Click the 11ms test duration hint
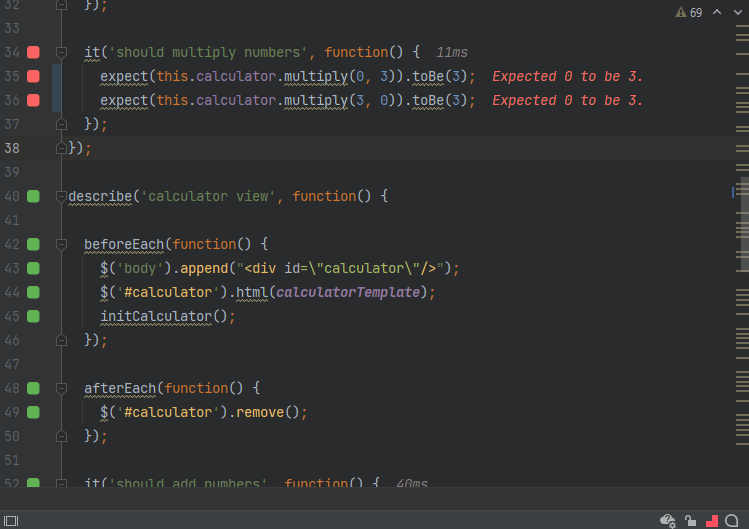 coord(452,52)
